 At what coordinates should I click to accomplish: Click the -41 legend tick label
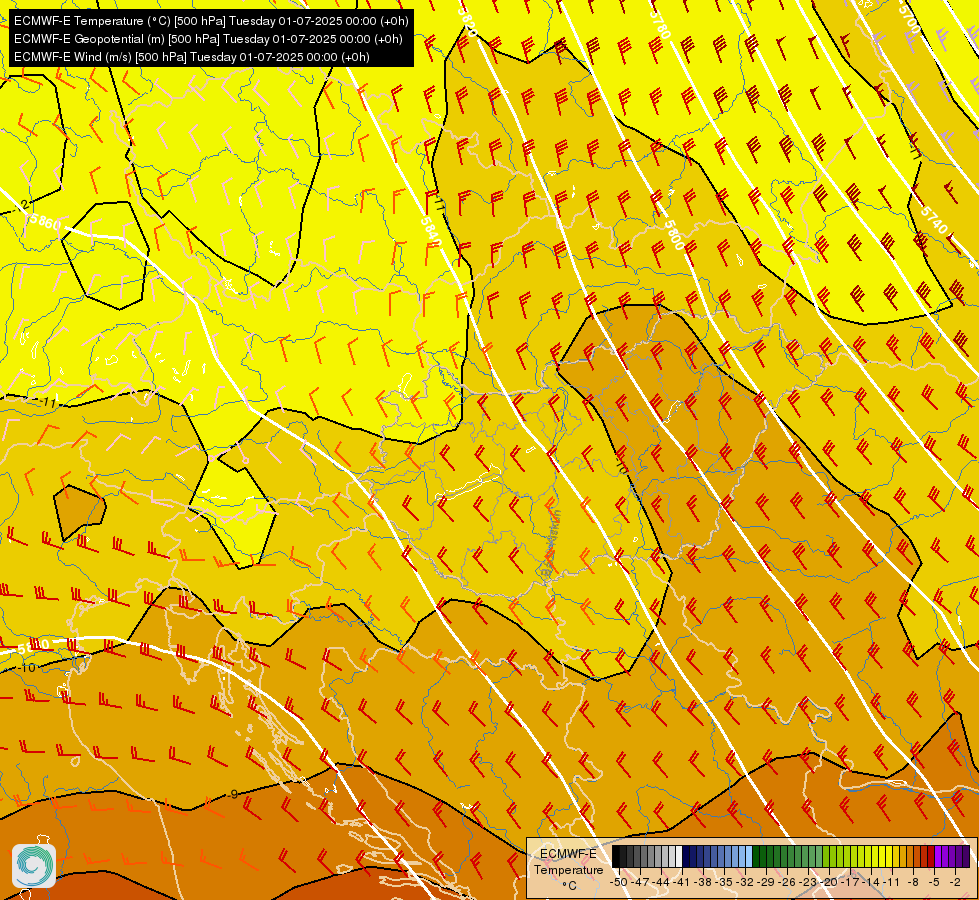tap(682, 882)
